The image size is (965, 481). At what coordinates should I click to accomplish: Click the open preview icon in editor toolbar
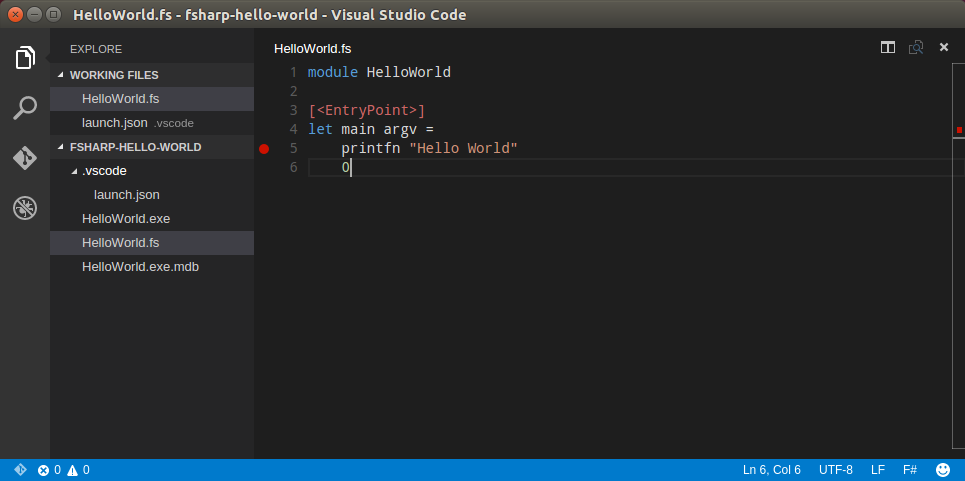point(916,47)
